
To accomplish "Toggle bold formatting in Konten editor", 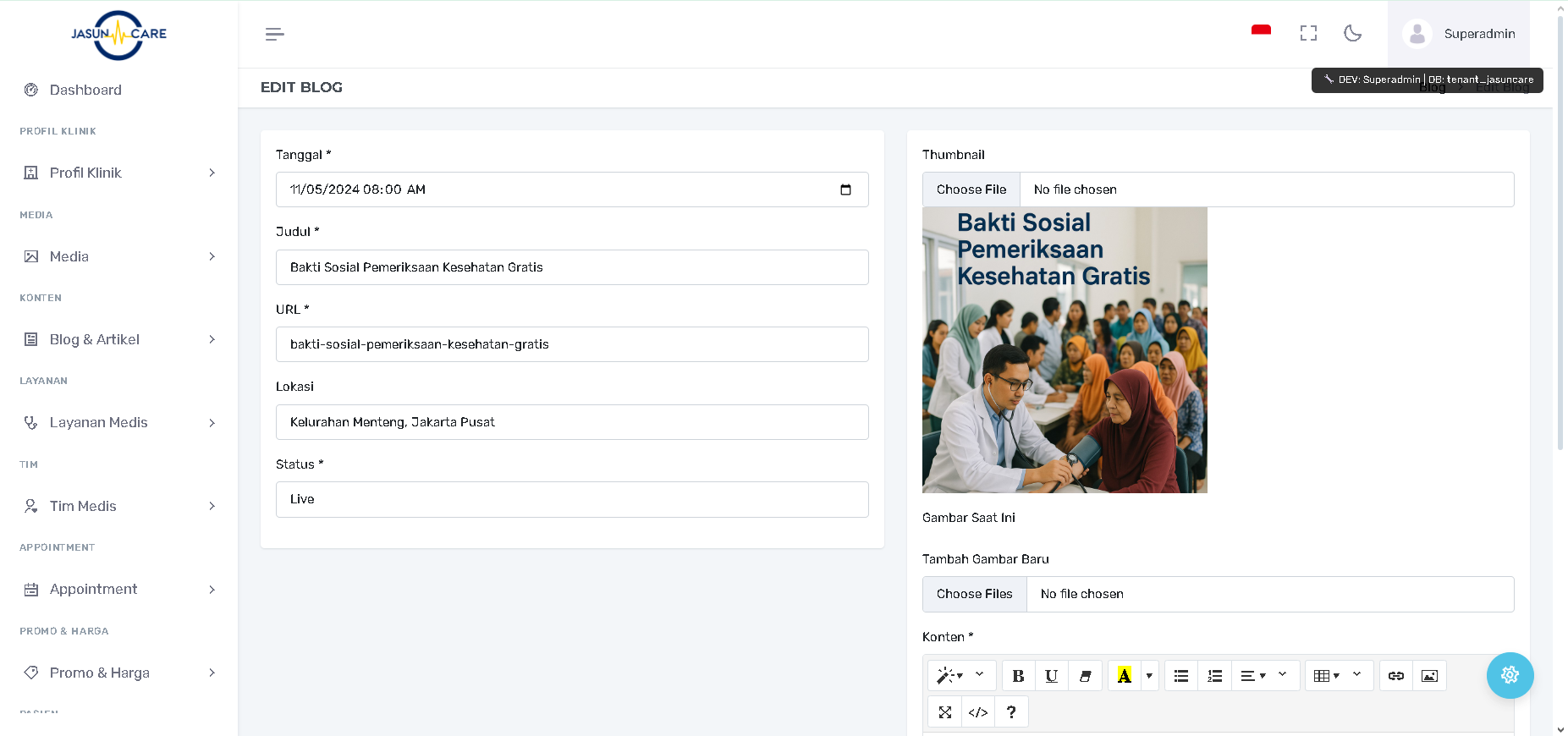I will click(1018, 676).
